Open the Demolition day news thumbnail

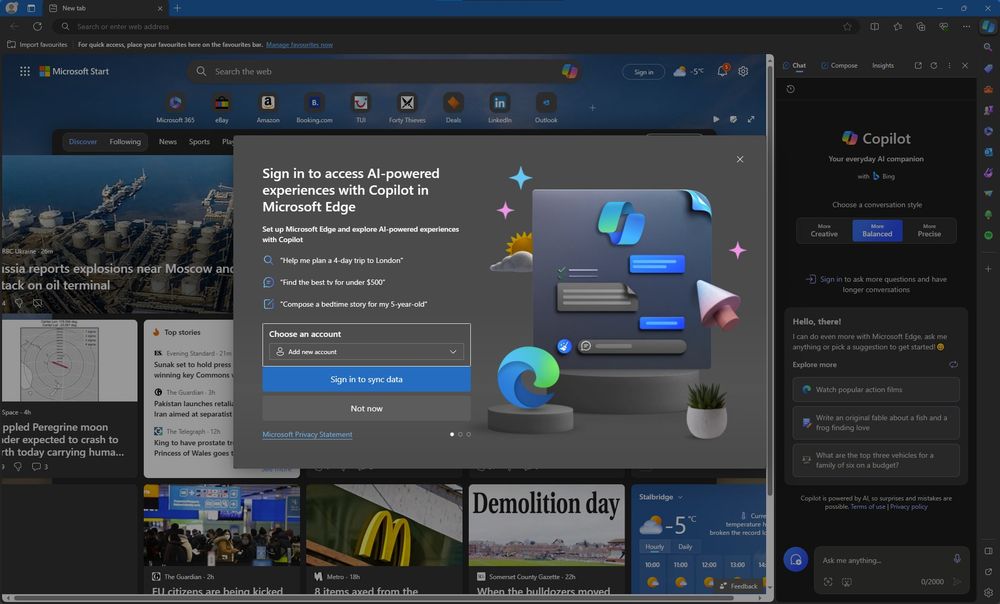[547, 525]
